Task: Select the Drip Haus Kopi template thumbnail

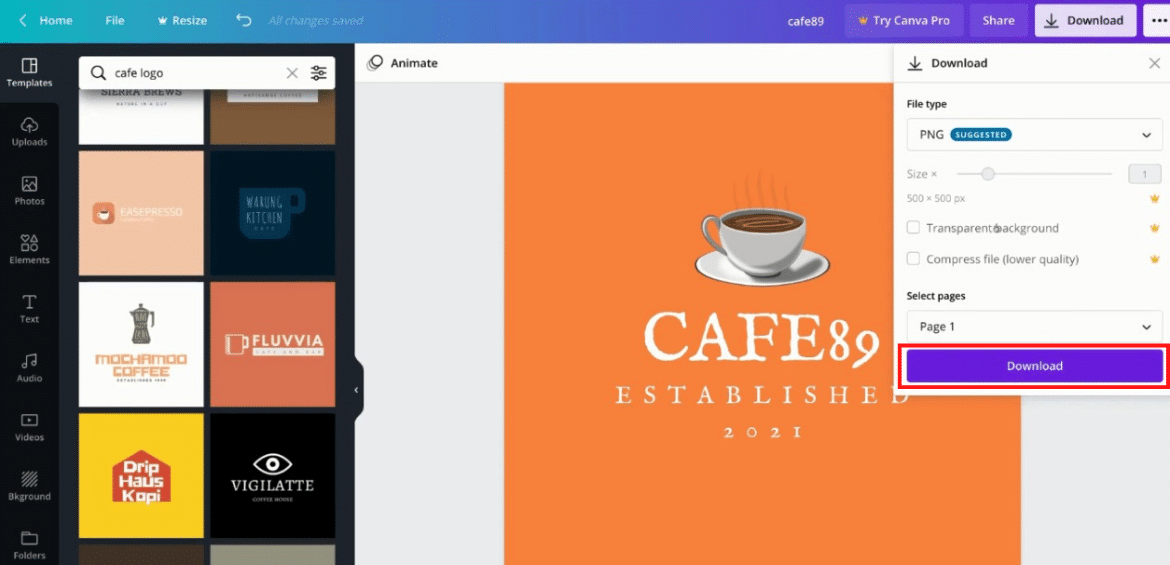Action: pos(141,475)
